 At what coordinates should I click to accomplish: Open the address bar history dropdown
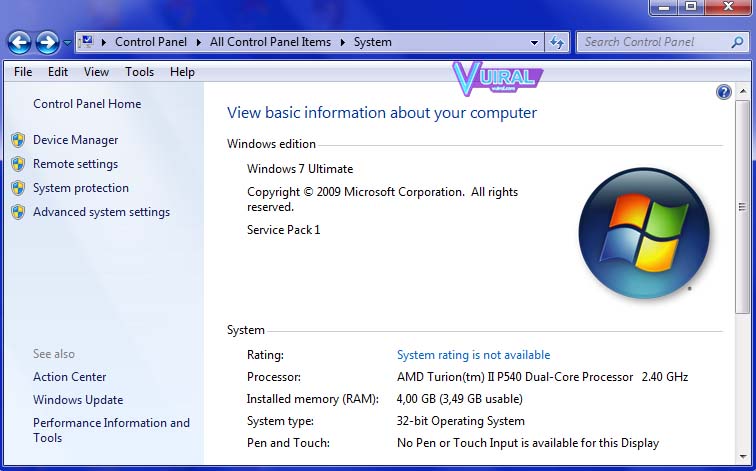point(534,42)
